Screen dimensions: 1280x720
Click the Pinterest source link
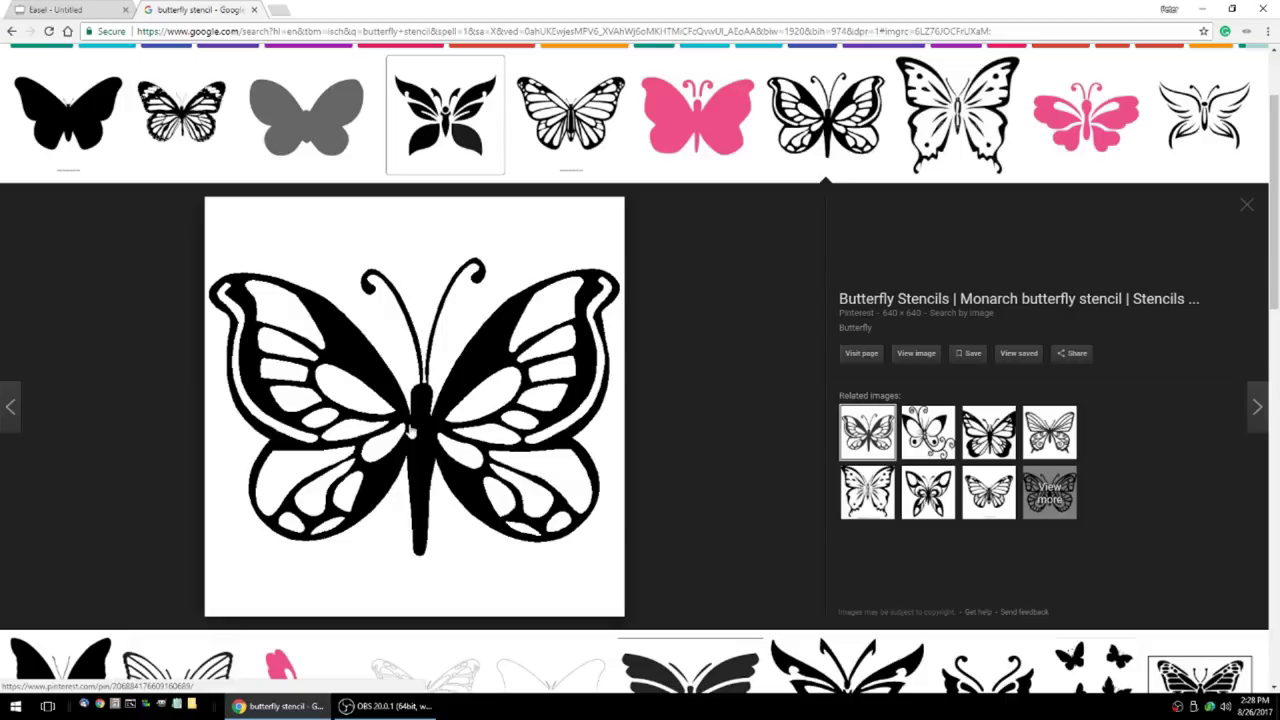(x=856, y=313)
